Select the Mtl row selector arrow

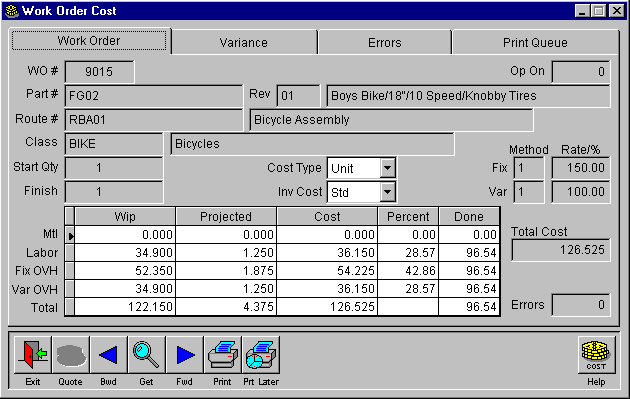[x=70, y=235]
